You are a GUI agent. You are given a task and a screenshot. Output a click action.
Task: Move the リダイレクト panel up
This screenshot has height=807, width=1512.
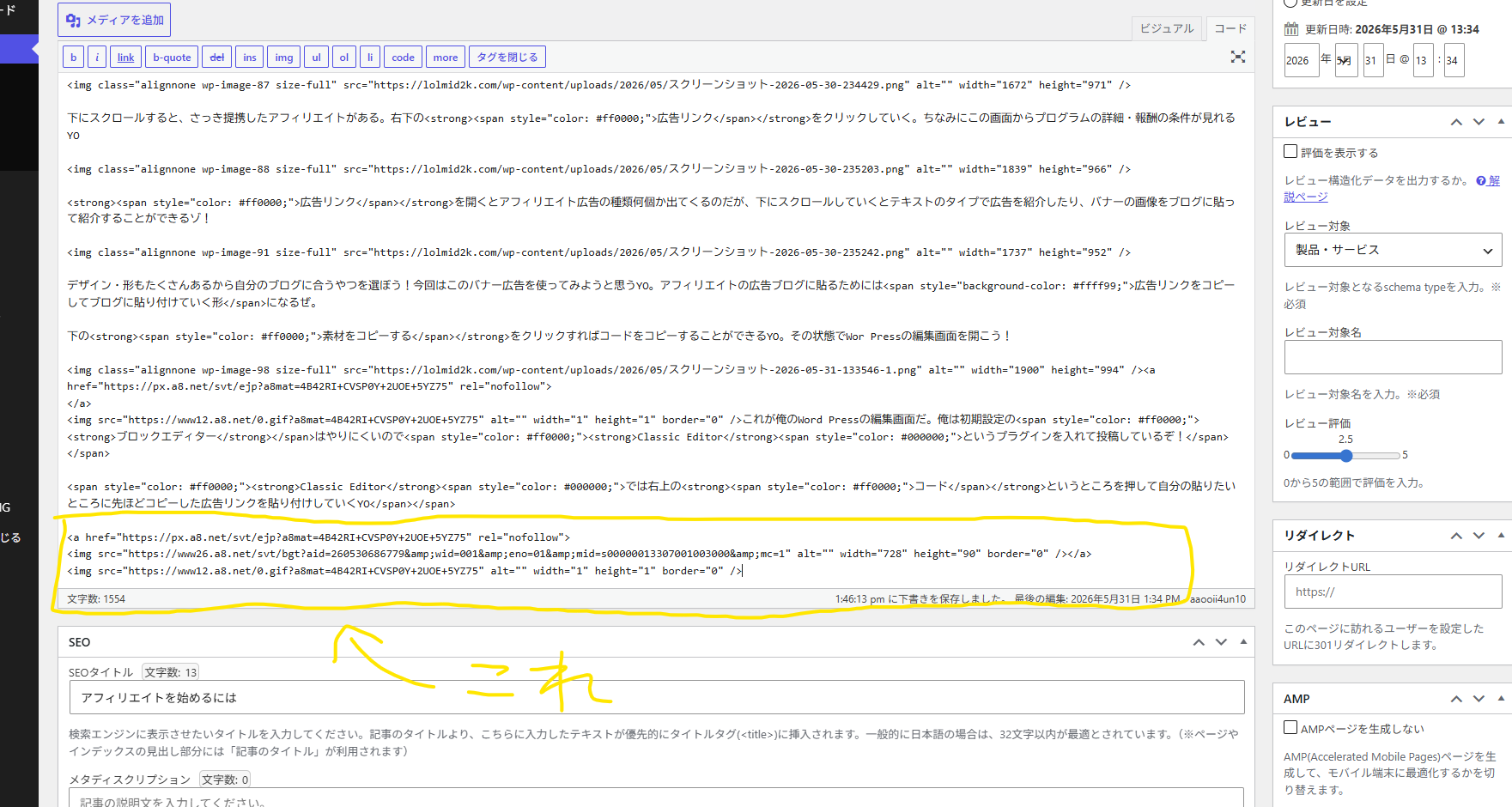[1456, 536]
